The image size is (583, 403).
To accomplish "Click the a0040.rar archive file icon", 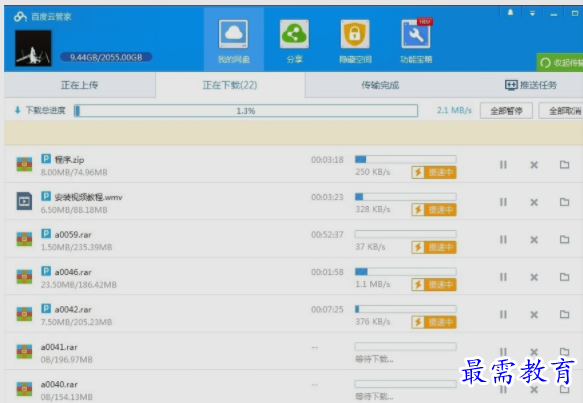I will click(x=24, y=389).
